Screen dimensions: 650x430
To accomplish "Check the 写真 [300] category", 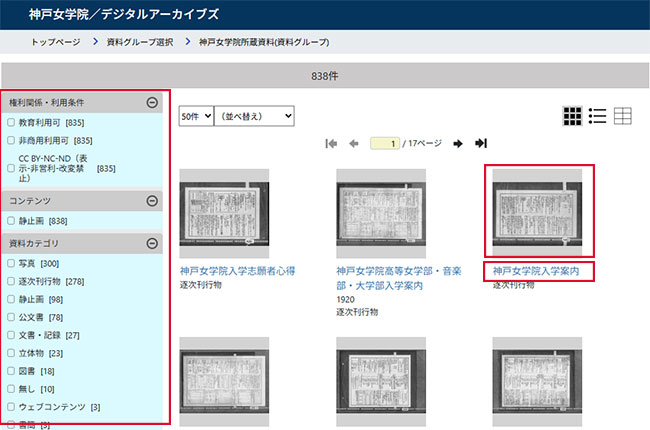I will coord(11,263).
